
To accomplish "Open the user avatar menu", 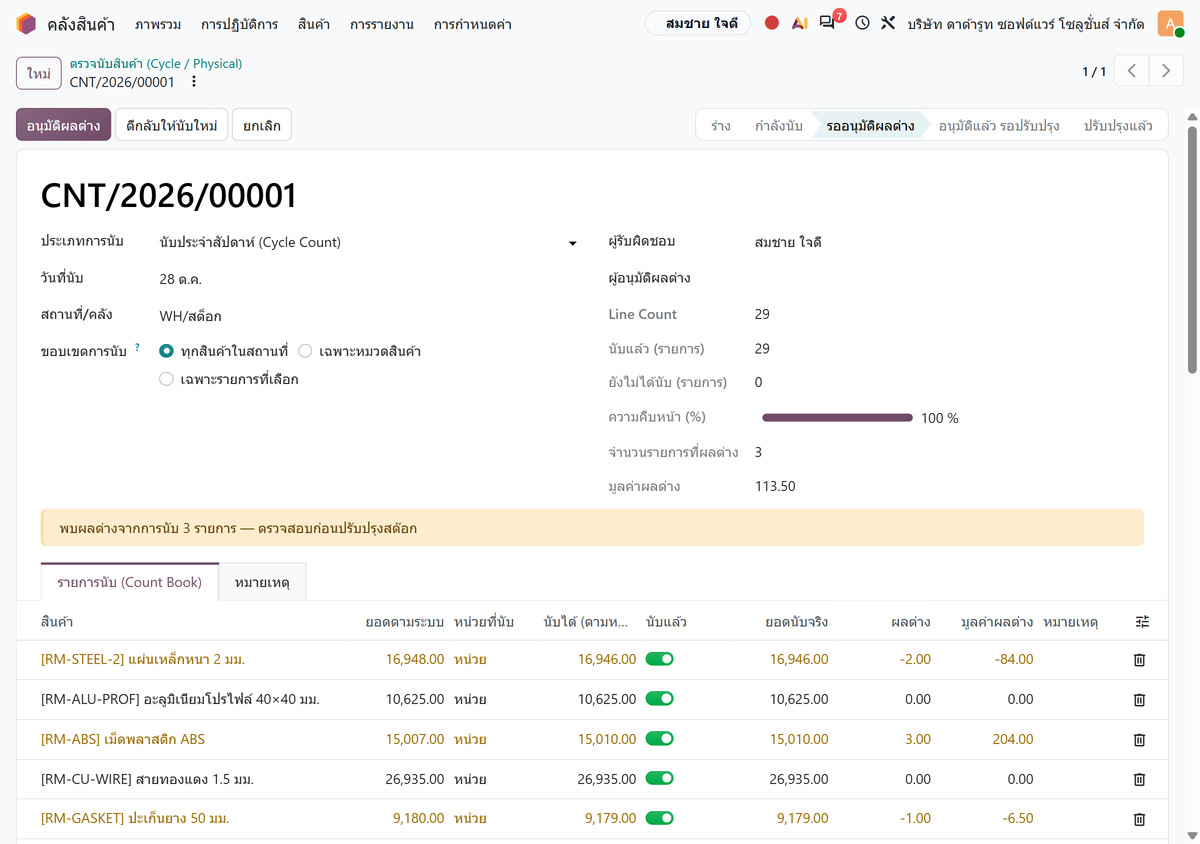I will tap(1170, 24).
